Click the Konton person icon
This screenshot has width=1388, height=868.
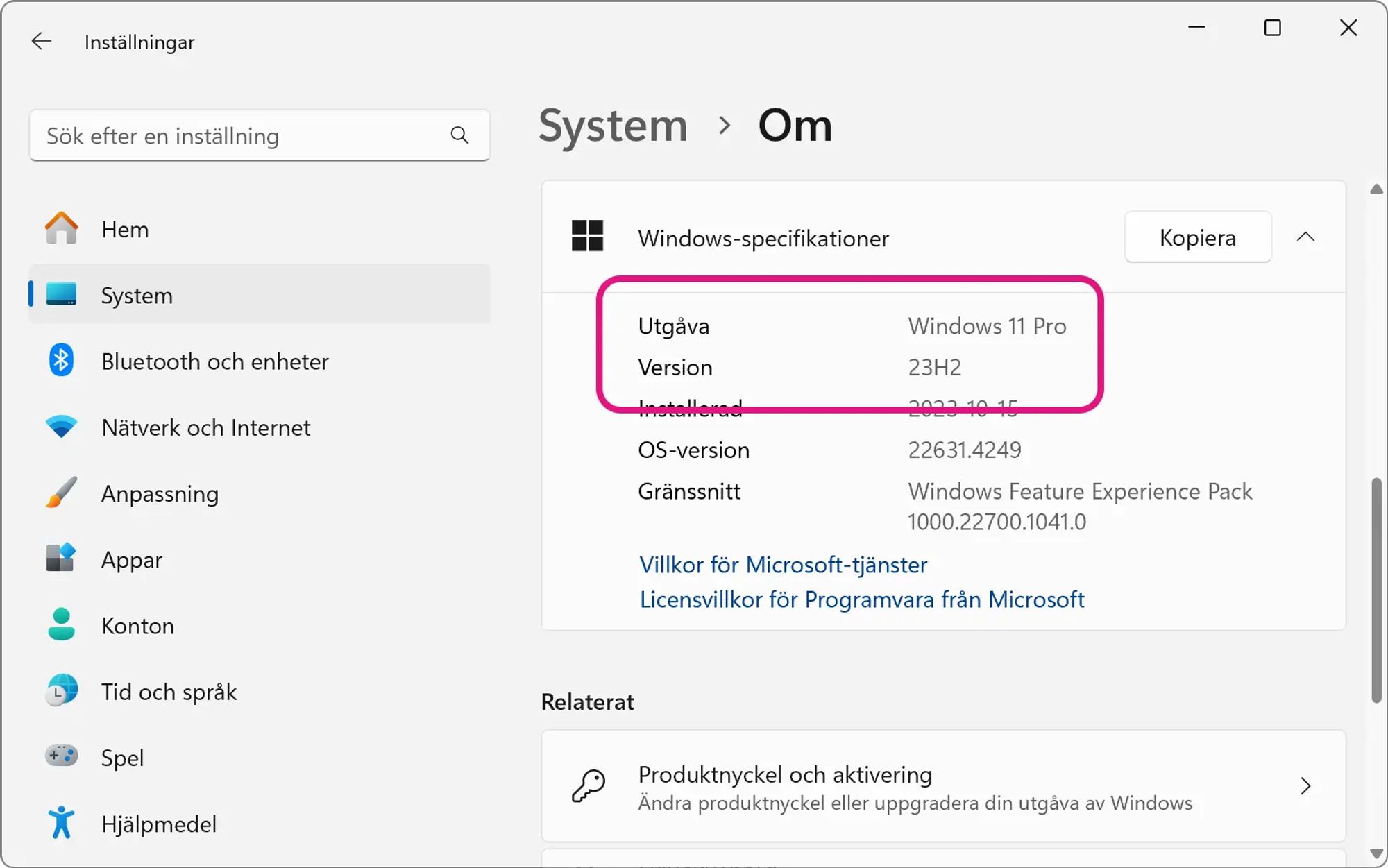pyautogui.click(x=62, y=624)
